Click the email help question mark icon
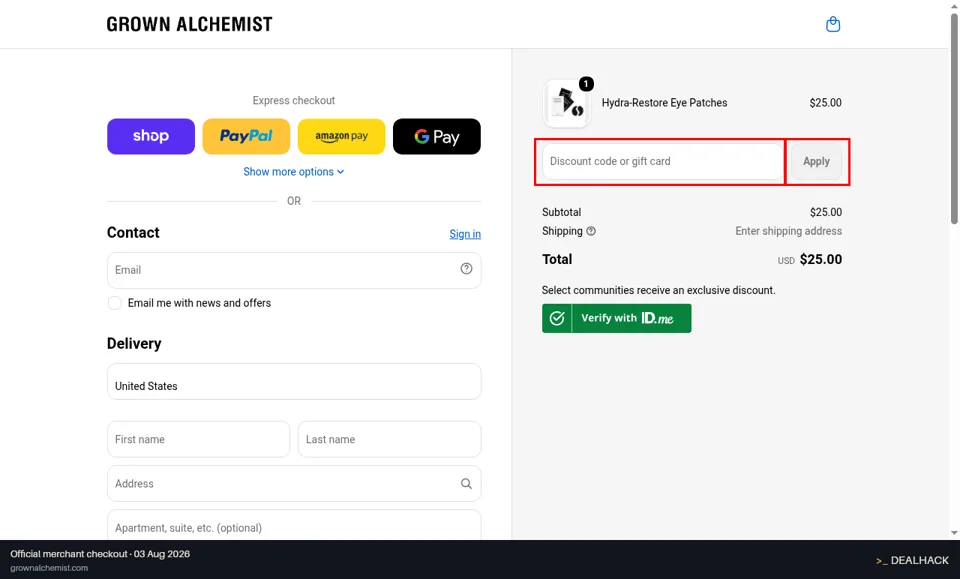960x579 pixels. click(x=467, y=269)
